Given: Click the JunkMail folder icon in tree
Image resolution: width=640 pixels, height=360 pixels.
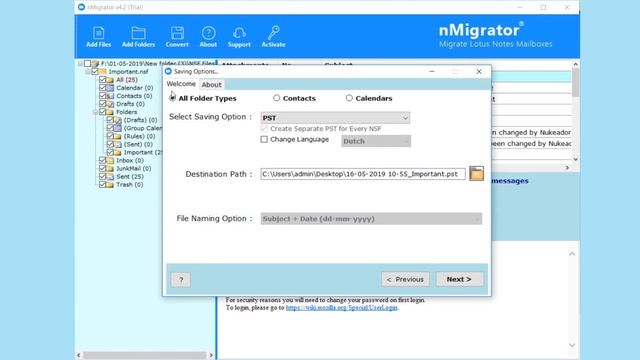Looking at the screenshot, I should 110,169.
